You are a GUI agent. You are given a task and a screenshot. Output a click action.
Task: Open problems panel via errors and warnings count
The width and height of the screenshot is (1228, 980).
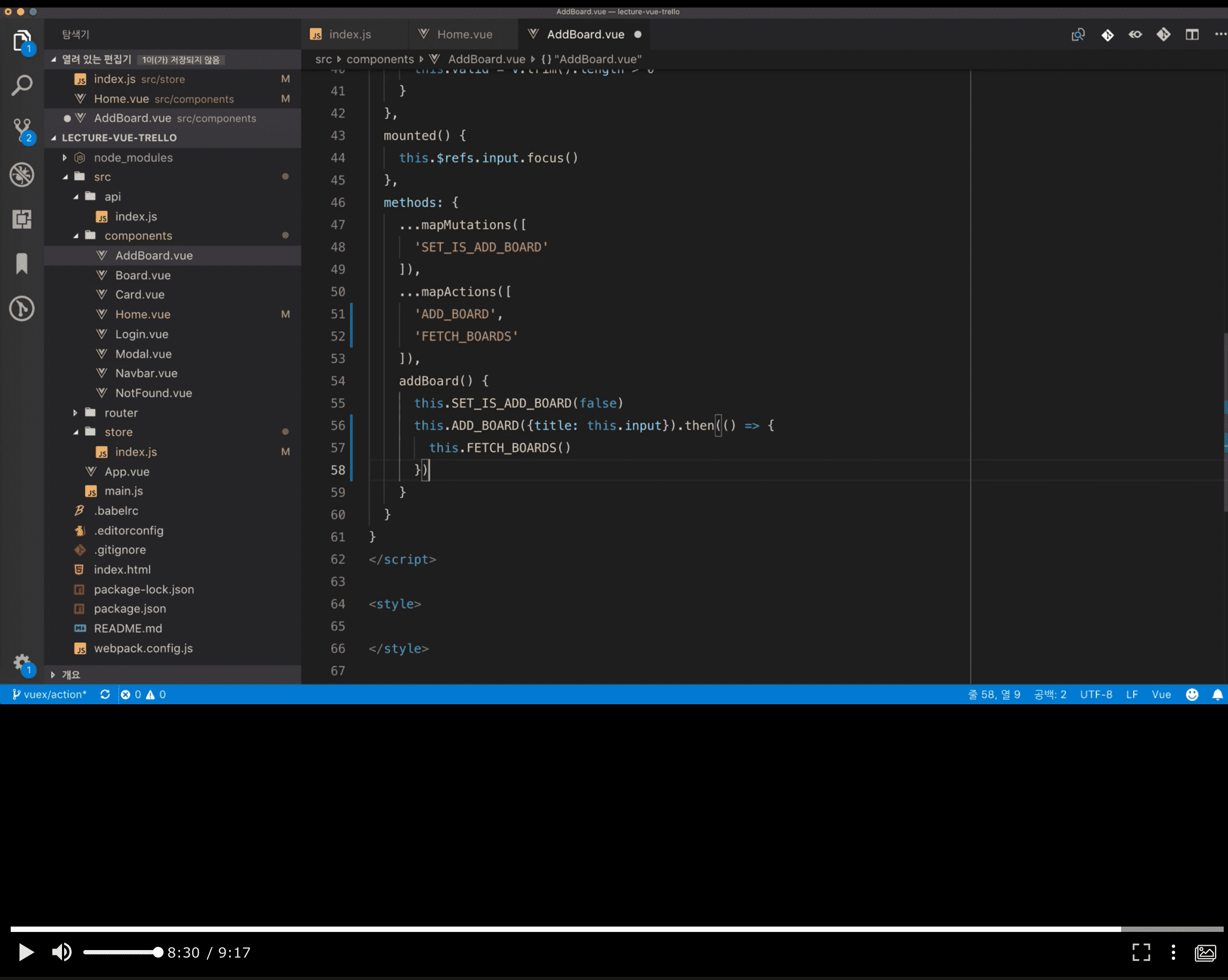pos(144,695)
